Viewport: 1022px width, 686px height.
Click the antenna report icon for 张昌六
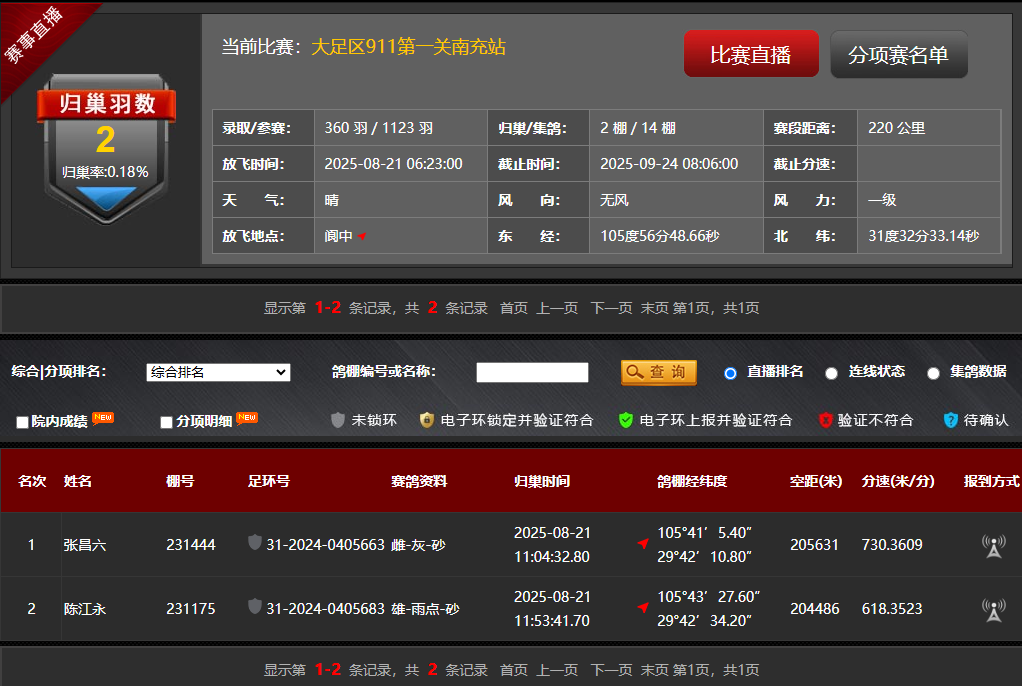pos(993,546)
